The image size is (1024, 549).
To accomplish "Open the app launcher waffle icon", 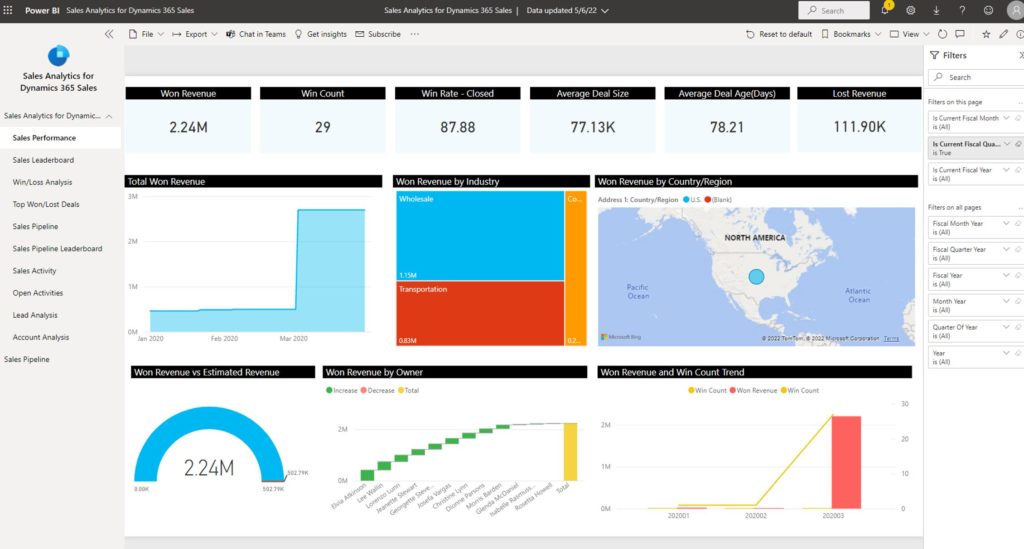I will point(8,10).
